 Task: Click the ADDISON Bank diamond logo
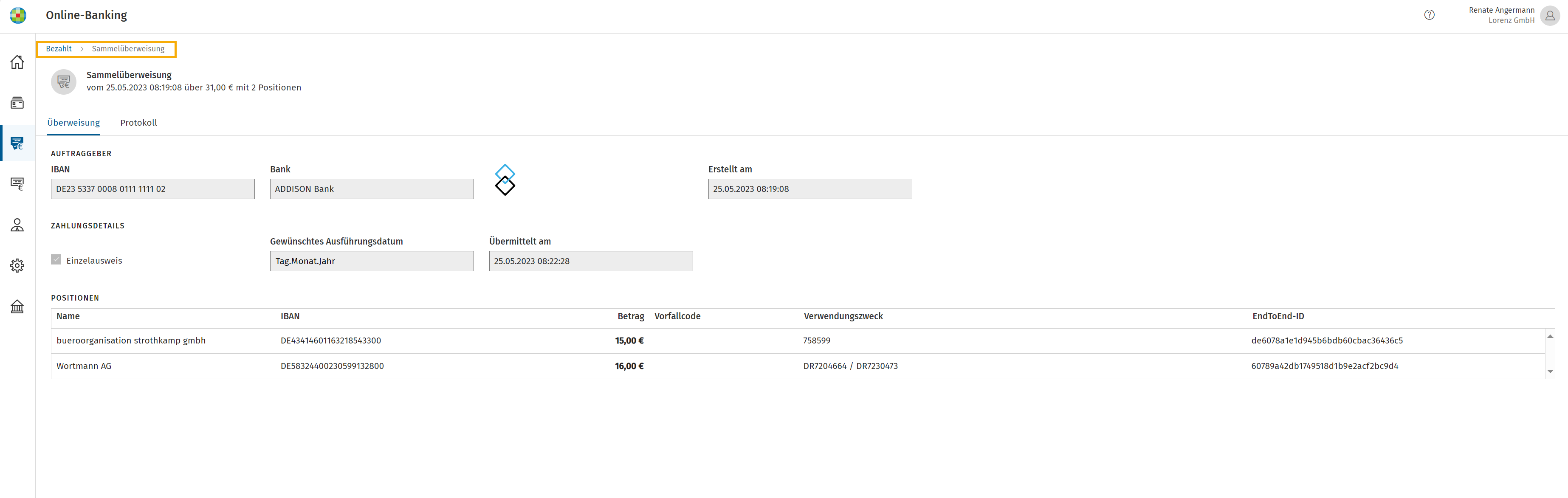click(505, 180)
